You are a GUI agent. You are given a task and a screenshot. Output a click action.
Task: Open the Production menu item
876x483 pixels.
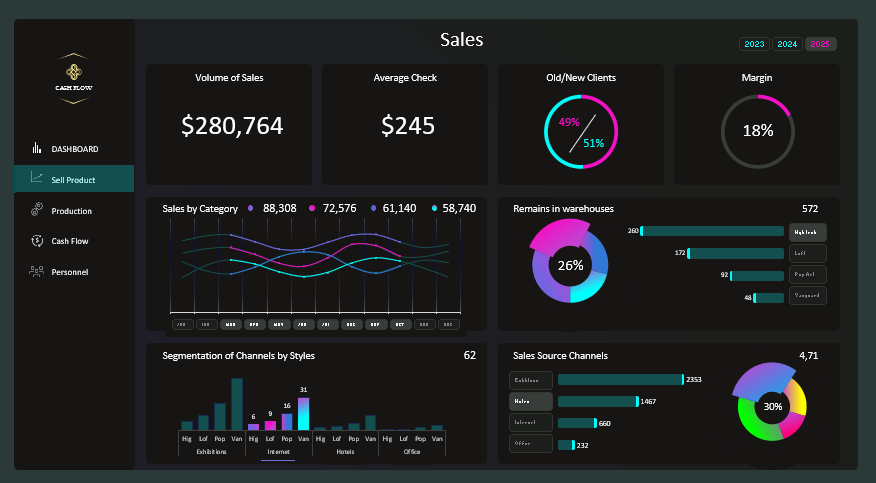point(72,211)
